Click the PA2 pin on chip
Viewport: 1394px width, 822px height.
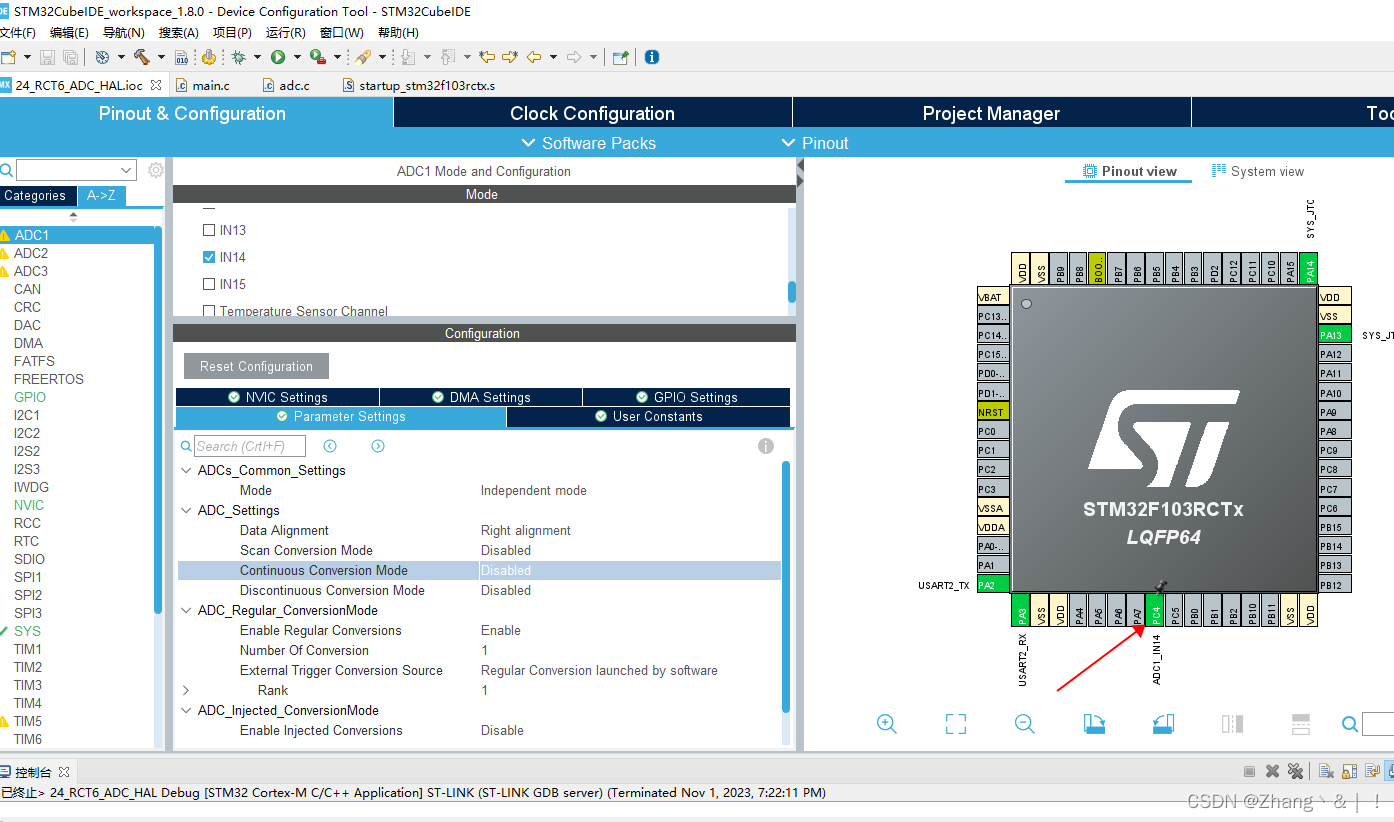click(993, 585)
